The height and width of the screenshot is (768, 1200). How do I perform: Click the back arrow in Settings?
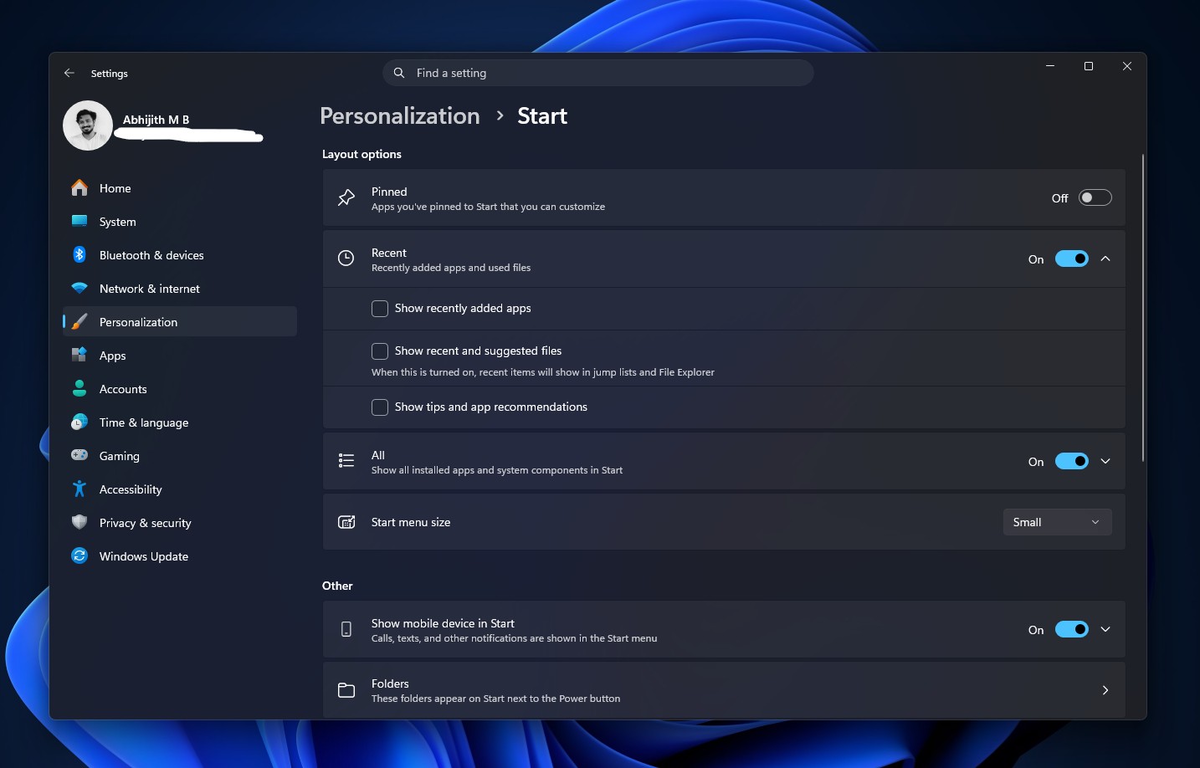(x=69, y=73)
